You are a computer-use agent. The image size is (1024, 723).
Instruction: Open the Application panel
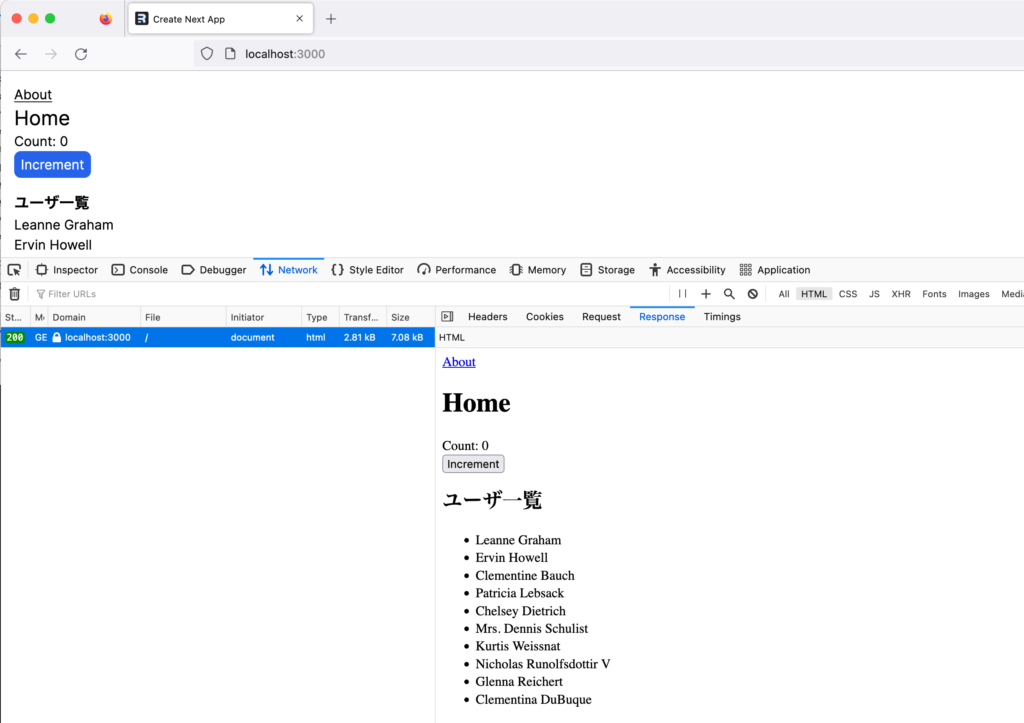(775, 270)
